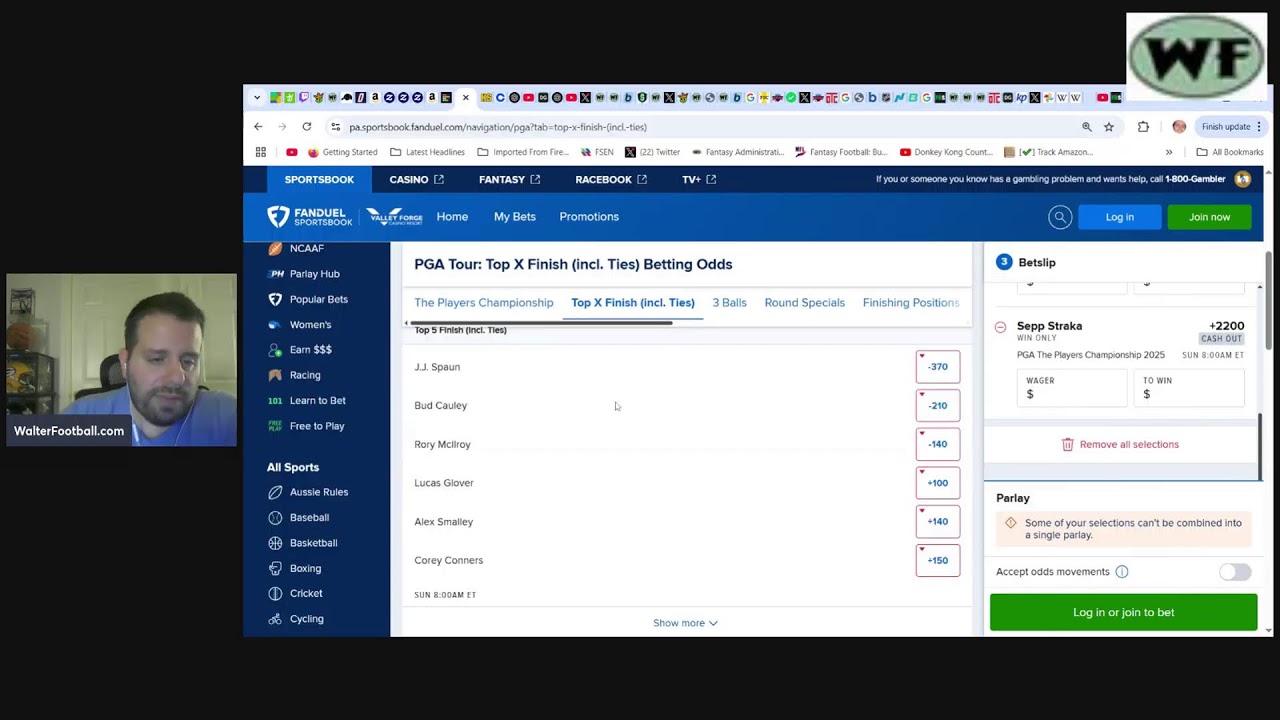
Task: Open the browser extensions puzzle icon
Action: (x=1143, y=127)
